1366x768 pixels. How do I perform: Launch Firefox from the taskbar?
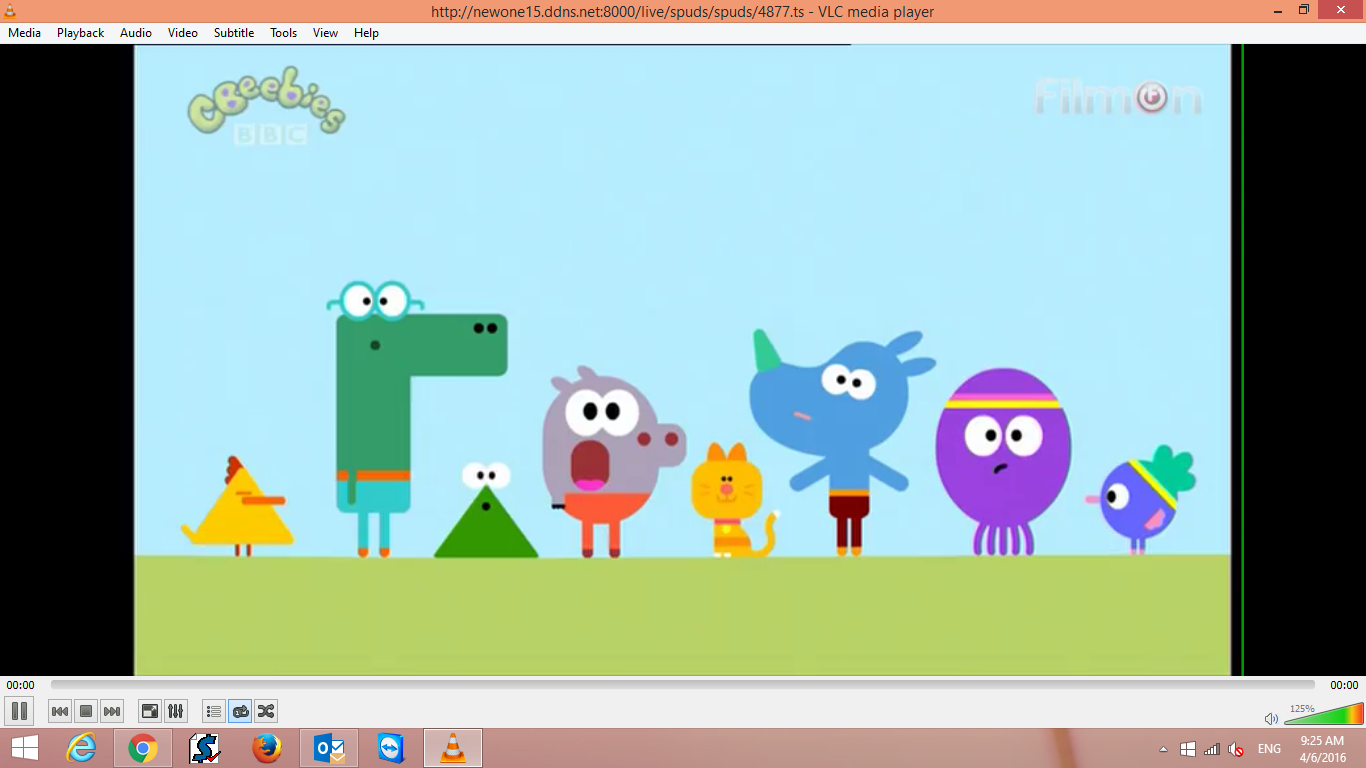267,748
